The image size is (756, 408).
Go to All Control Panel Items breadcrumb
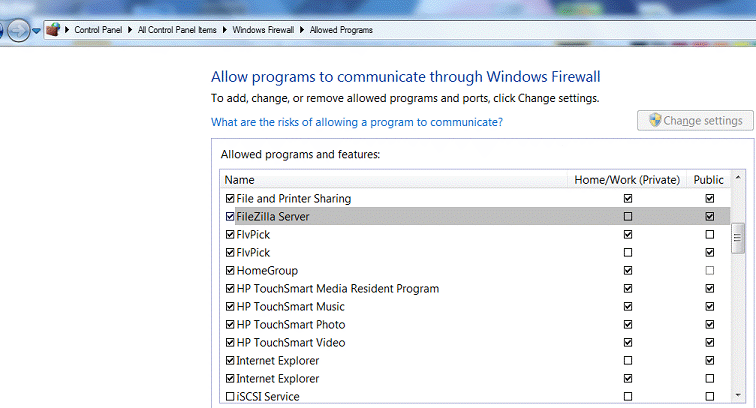pyautogui.click(x=177, y=30)
